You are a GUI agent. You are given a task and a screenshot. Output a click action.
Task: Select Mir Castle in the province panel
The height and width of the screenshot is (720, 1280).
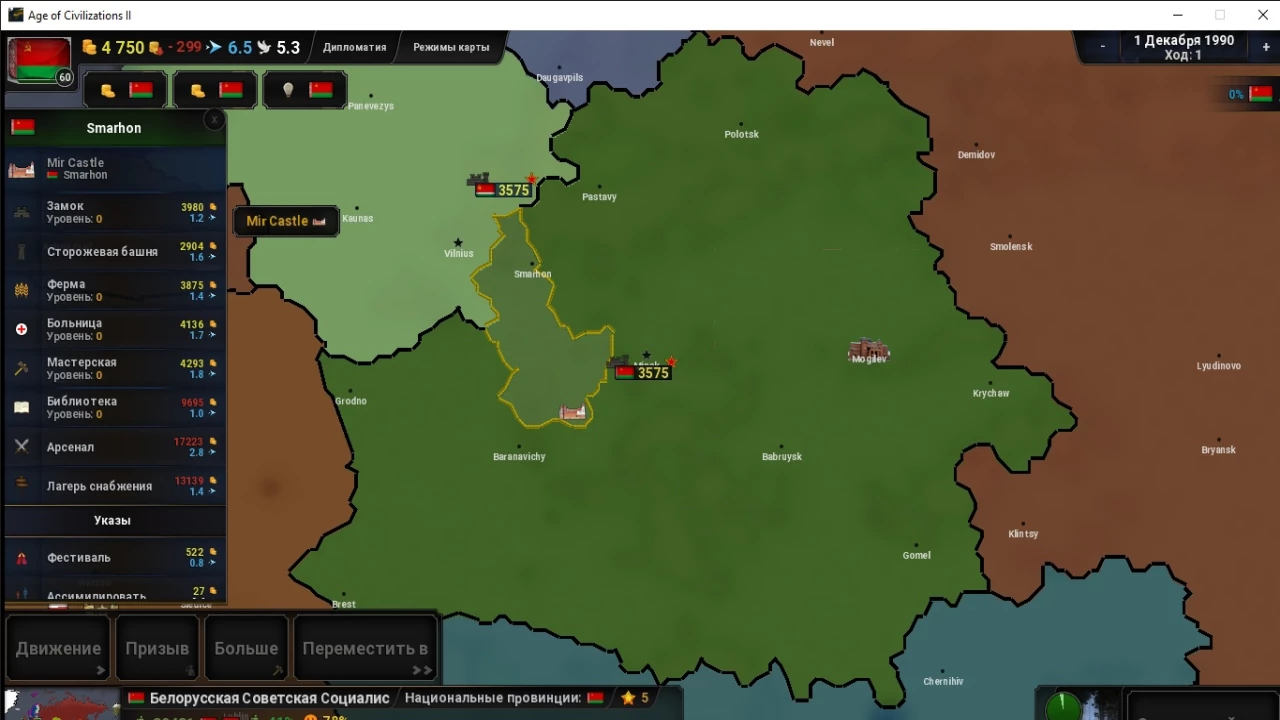coord(115,168)
